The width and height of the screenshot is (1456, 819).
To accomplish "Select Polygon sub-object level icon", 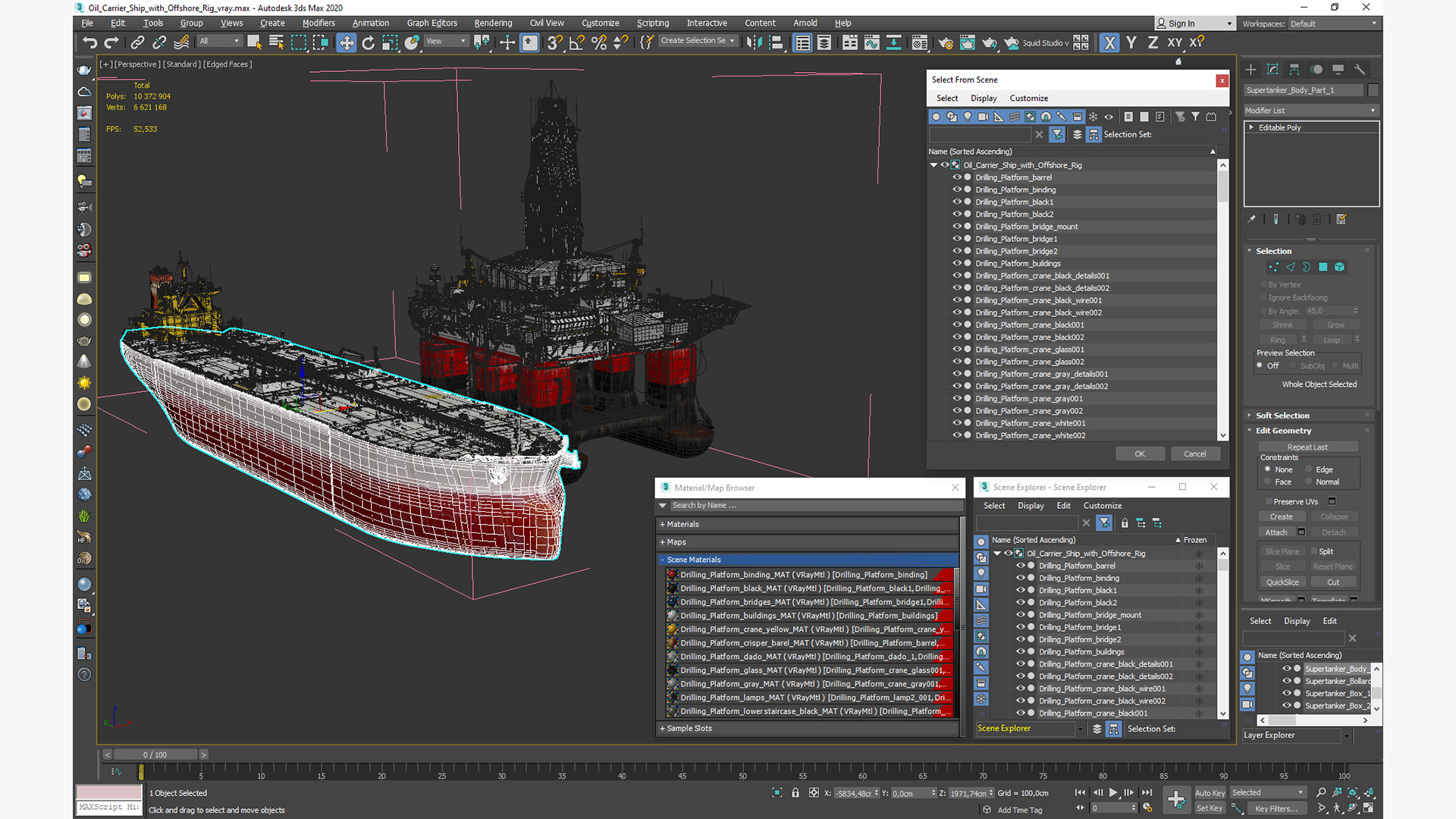I will [x=1323, y=267].
